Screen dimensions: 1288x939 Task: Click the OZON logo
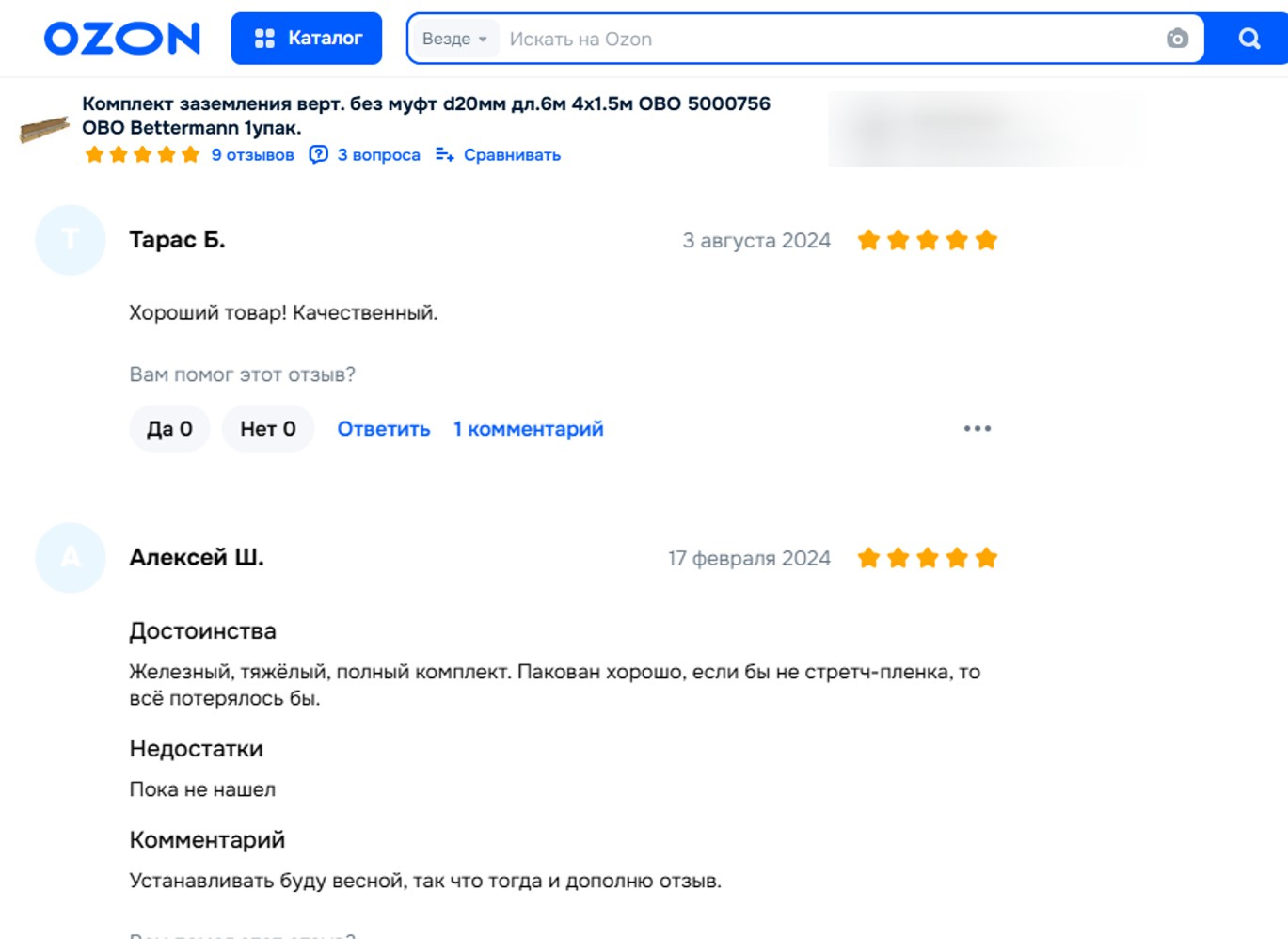pyautogui.click(x=122, y=39)
